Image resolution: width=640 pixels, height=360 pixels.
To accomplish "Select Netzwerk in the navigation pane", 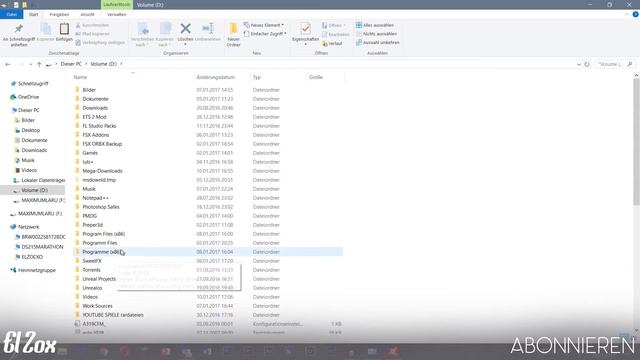I will click(x=28, y=227).
